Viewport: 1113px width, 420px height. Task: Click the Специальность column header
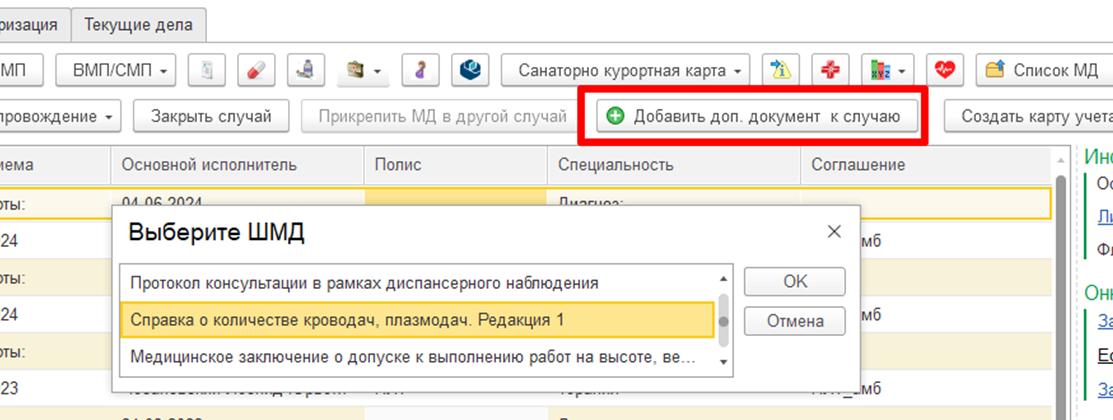(615, 164)
